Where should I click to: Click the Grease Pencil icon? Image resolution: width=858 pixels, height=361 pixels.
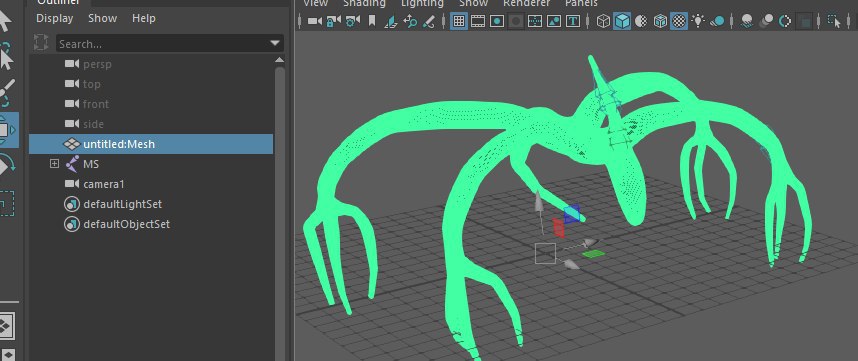coord(430,21)
